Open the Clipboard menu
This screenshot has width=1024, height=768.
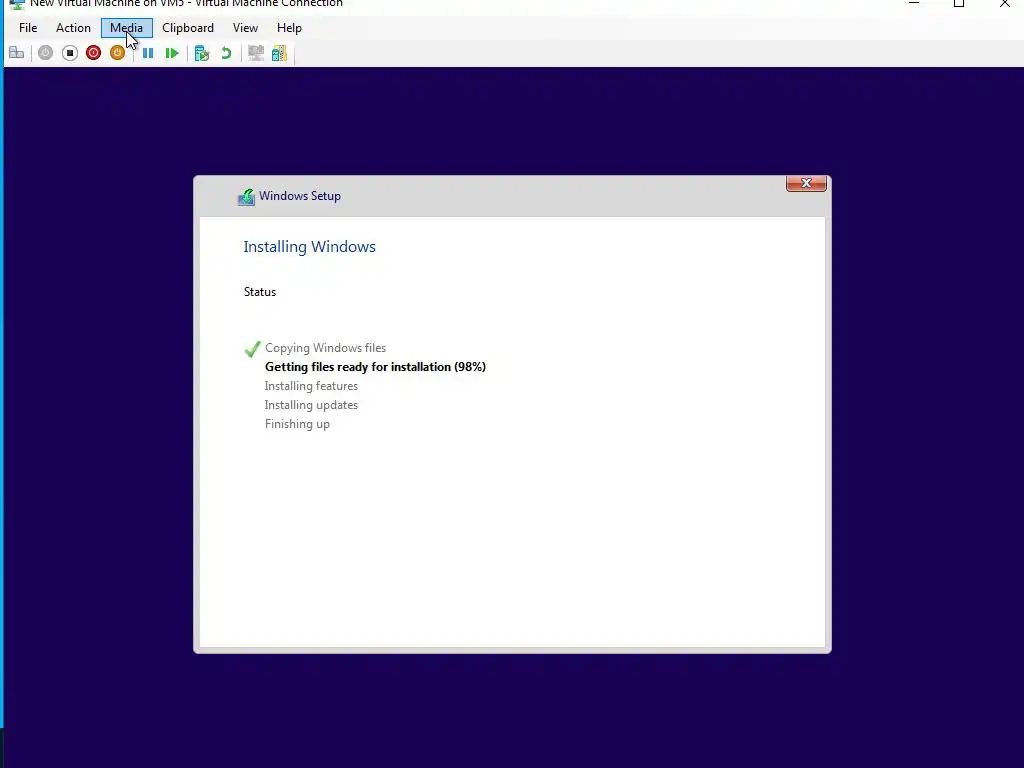[x=188, y=28]
